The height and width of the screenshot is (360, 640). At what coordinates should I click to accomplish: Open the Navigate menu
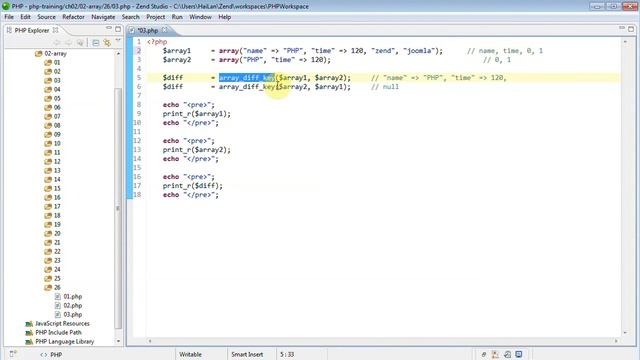tap(103, 17)
